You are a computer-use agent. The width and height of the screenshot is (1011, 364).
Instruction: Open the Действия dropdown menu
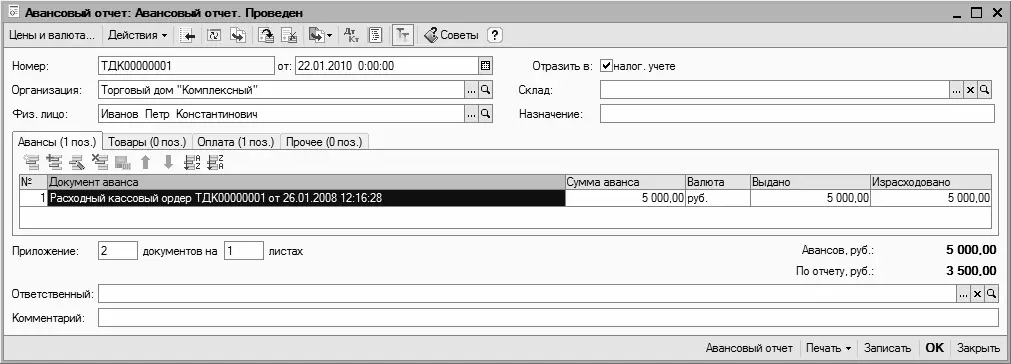pos(138,35)
